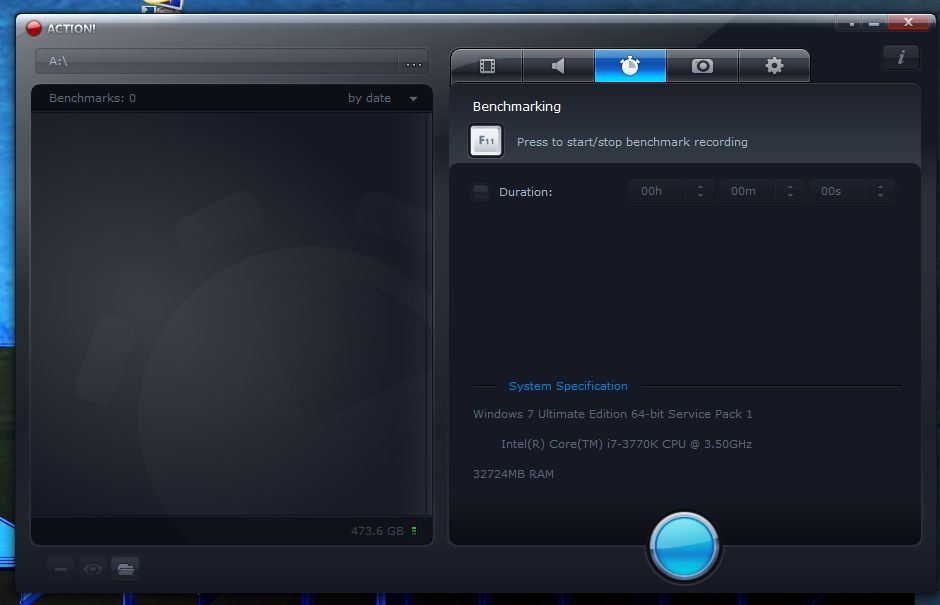Click the 'Benchmarks: 0' label
This screenshot has width=940, height=605.
92,98
